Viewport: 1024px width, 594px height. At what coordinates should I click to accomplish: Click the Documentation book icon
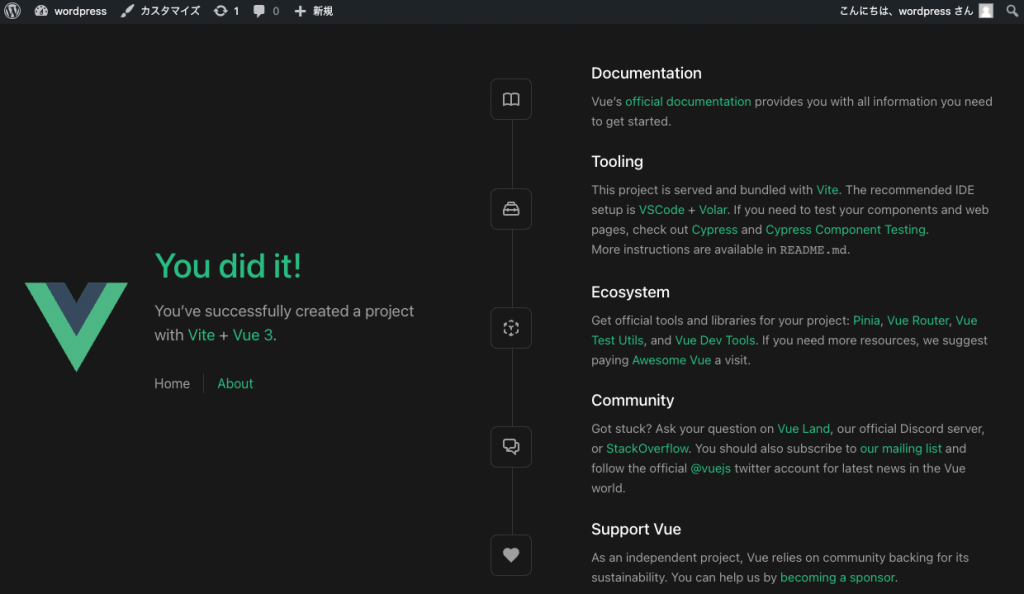511,99
